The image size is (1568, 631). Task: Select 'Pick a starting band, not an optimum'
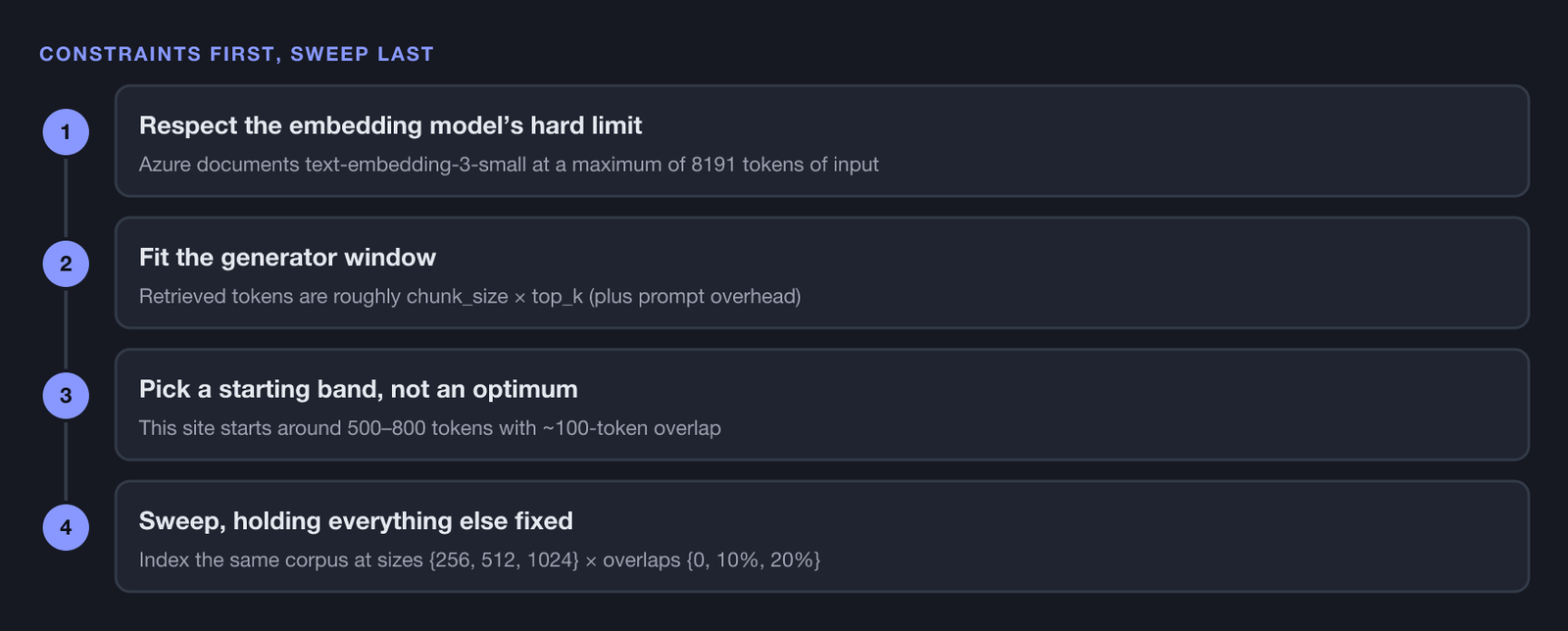(x=358, y=389)
